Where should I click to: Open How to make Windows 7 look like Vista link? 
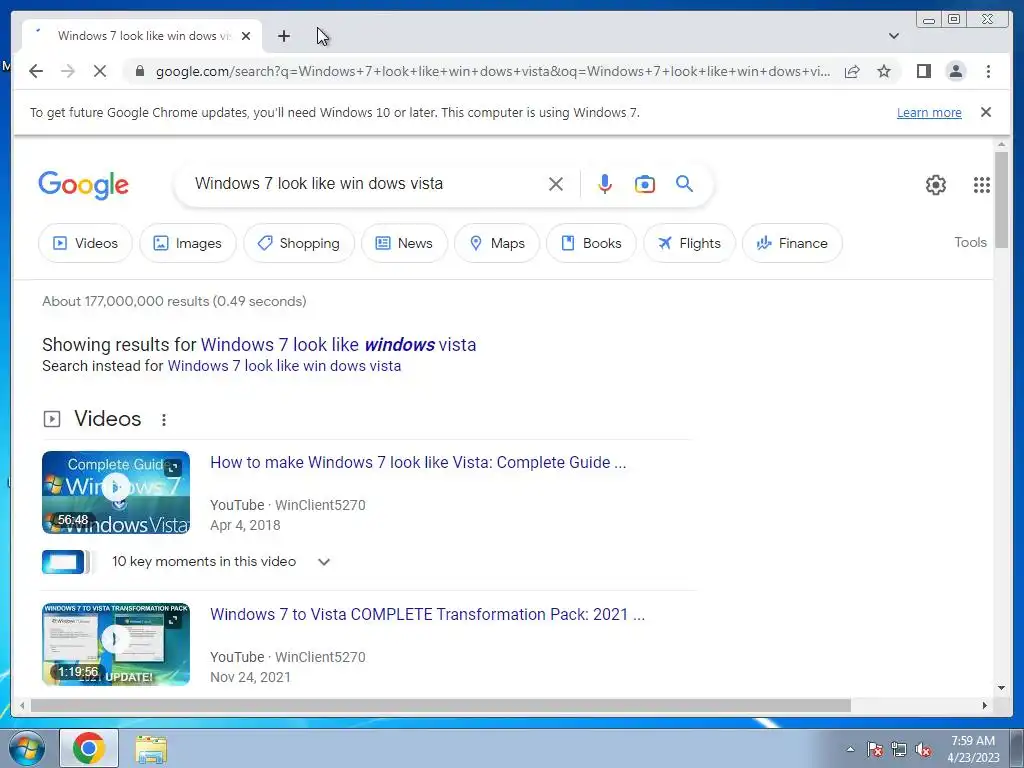coord(418,462)
